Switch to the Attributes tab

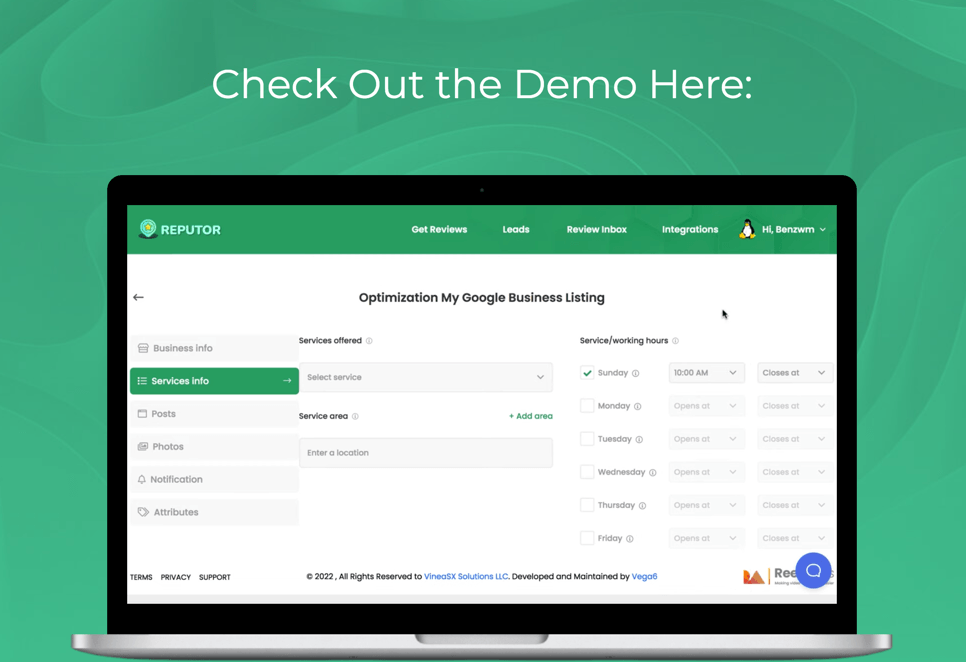tap(214, 512)
